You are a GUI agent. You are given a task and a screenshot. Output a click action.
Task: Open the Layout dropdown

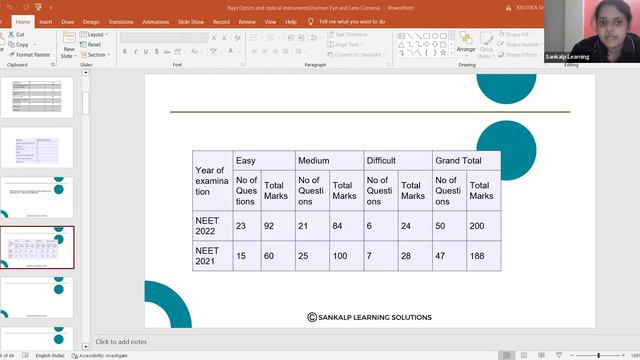pos(94,35)
